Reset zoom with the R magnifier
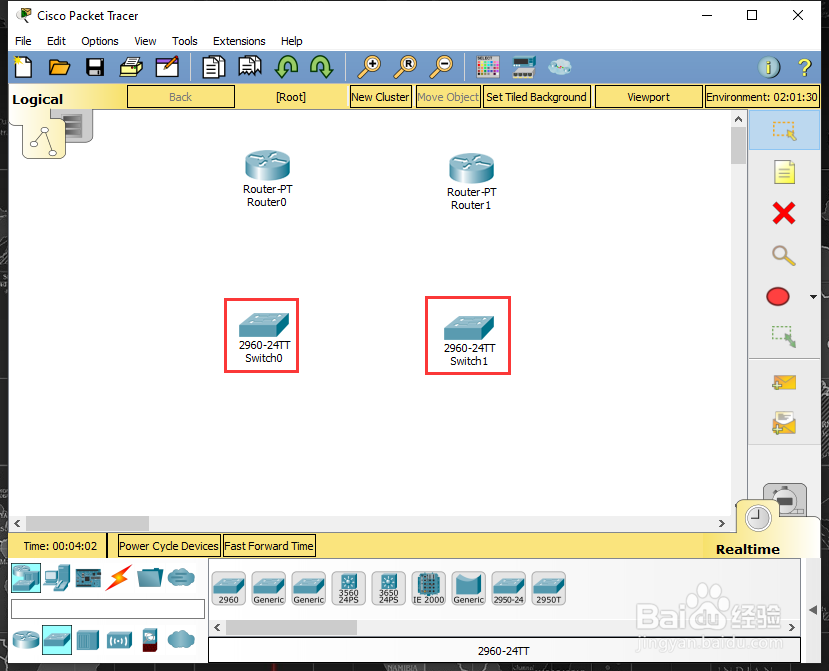The image size is (829, 671). coord(406,67)
